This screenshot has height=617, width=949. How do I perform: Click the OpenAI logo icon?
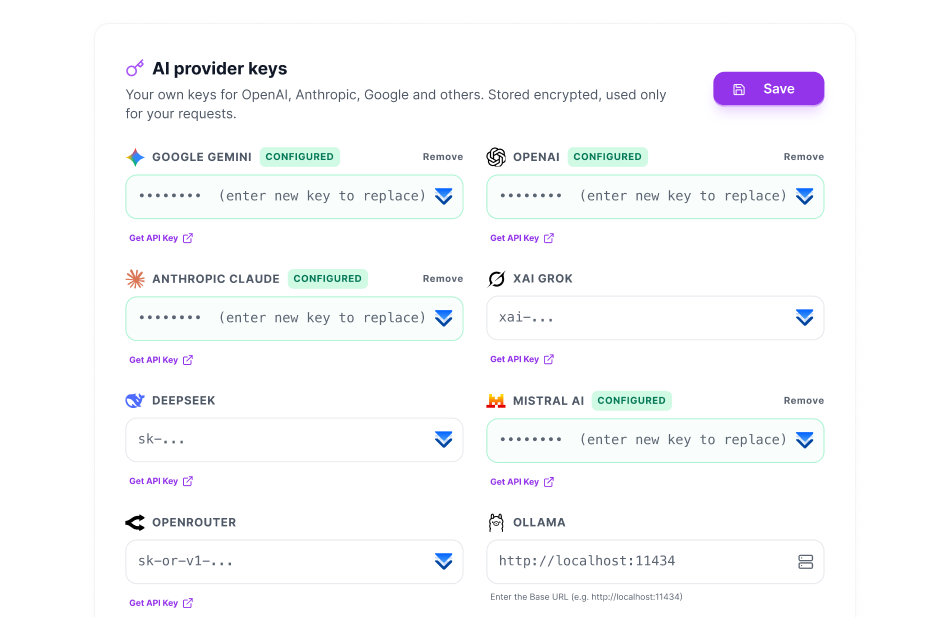496,157
